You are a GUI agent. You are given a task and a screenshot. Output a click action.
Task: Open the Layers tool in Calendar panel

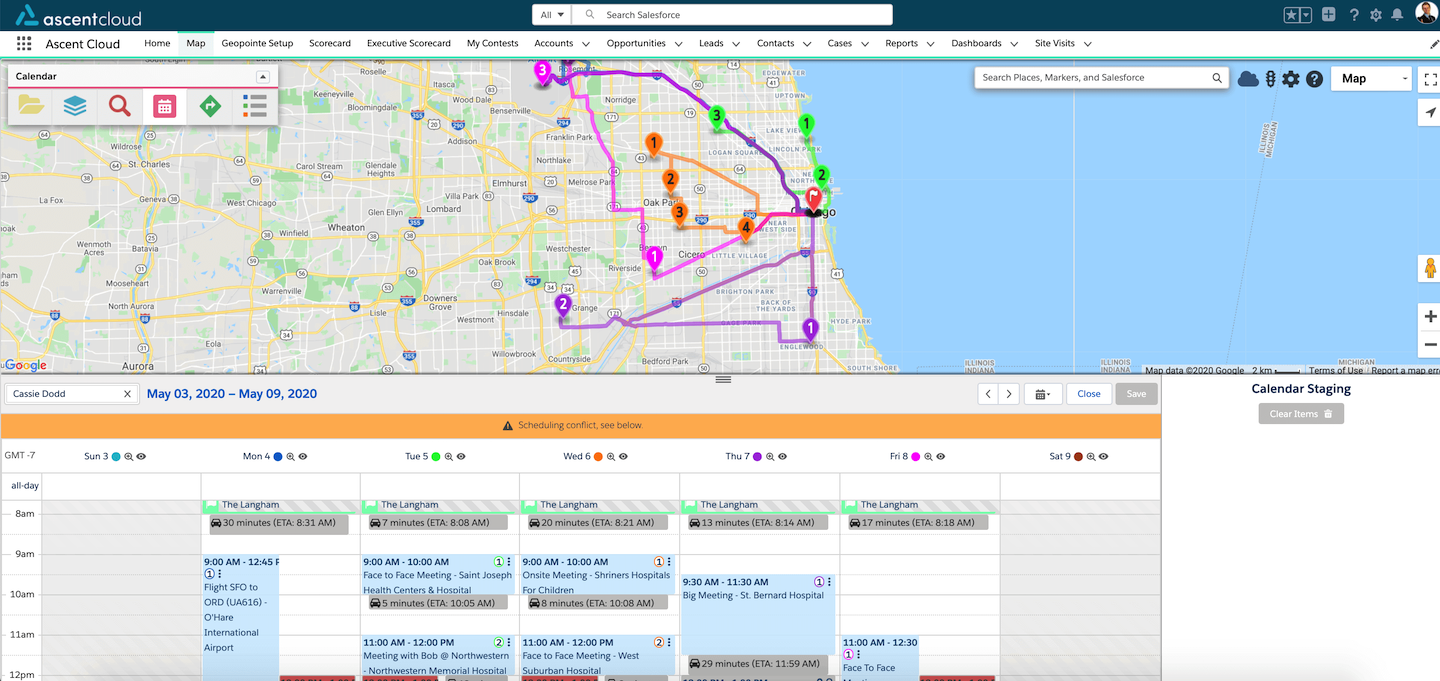pos(75,105)
